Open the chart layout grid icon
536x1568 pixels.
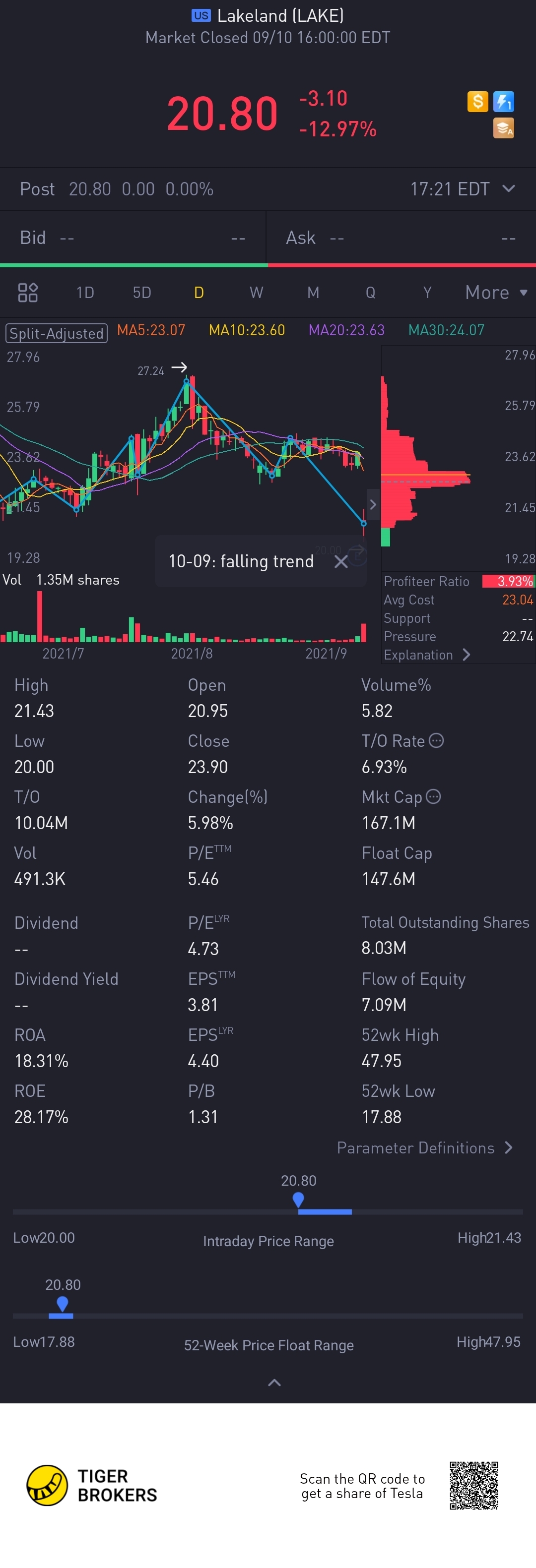tap(28, 293)
